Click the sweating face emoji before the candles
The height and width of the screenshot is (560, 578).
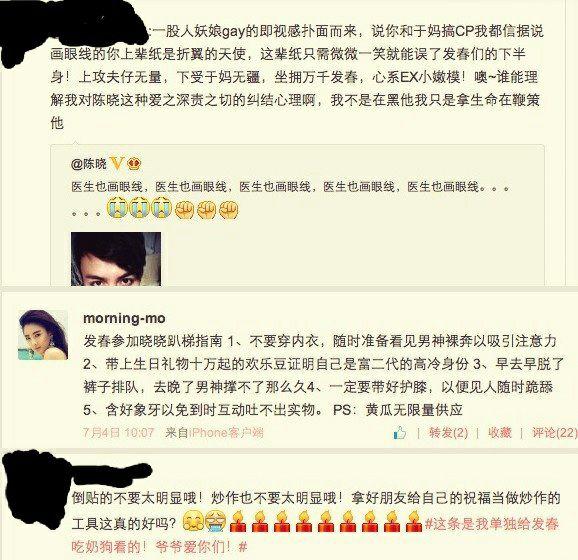[216, 521]
